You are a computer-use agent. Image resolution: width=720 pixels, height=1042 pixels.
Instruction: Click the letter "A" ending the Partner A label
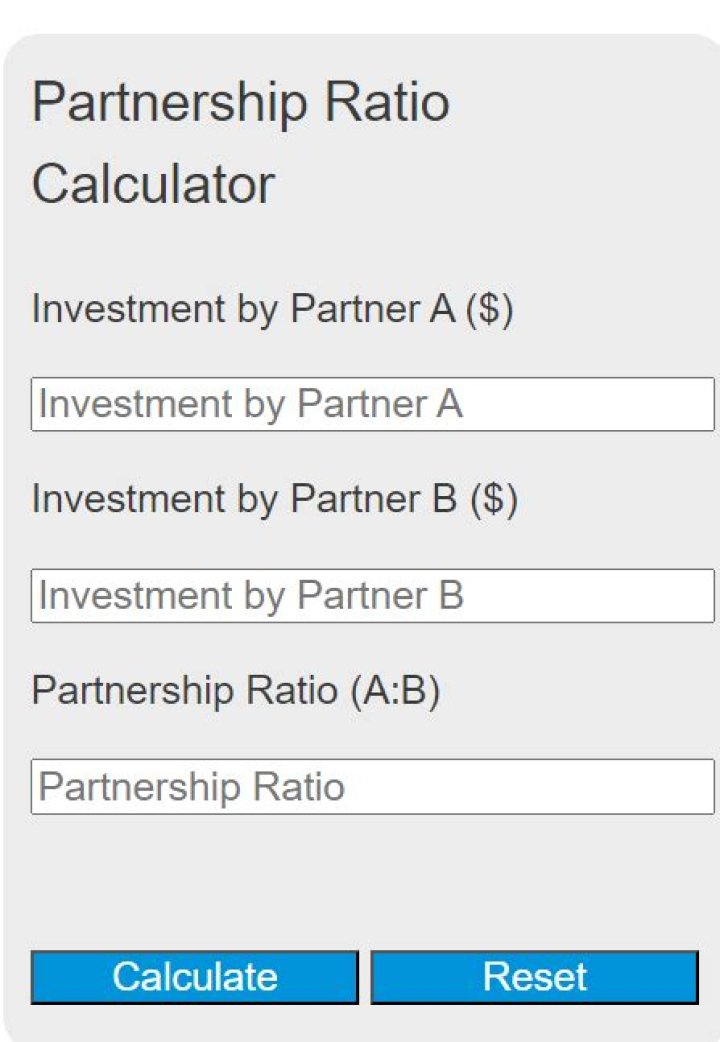point(442,310)
